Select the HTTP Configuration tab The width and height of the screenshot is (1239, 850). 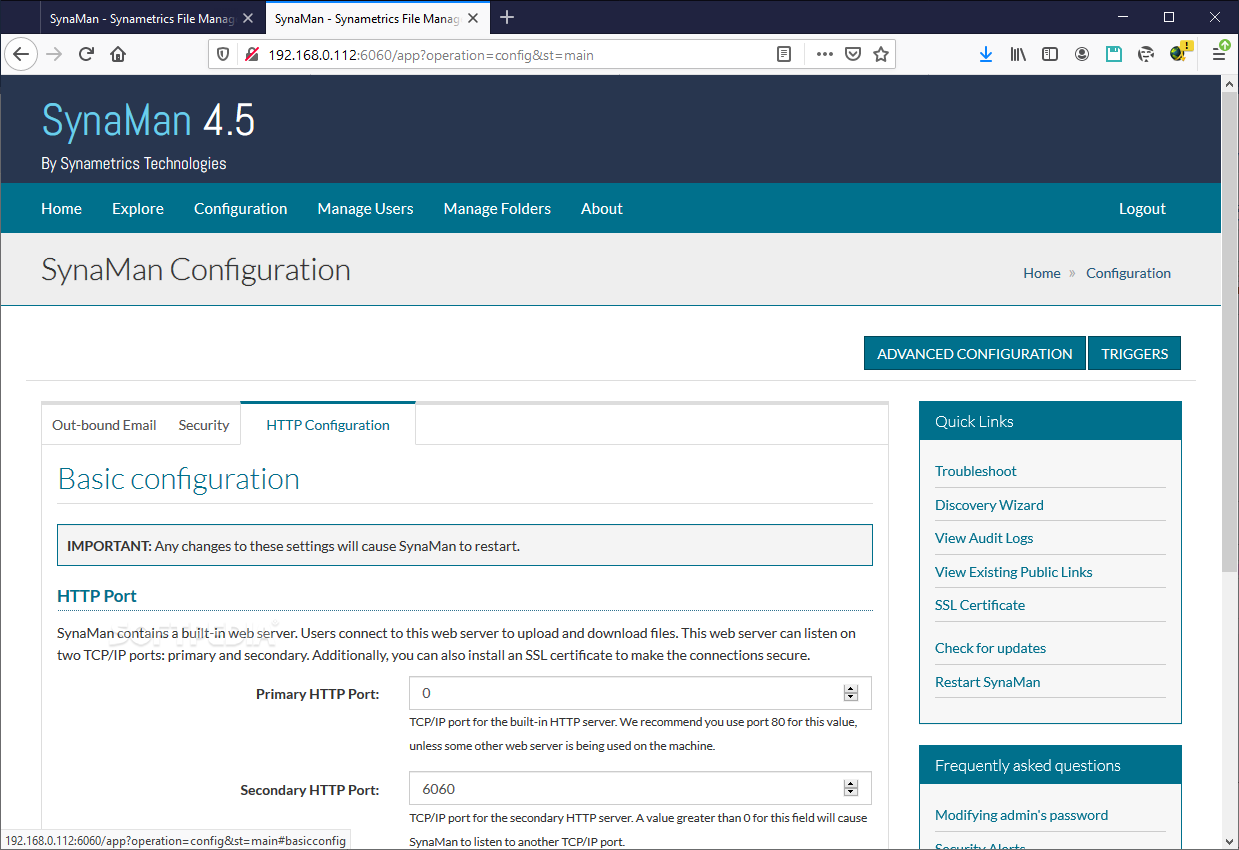(328, 424)
